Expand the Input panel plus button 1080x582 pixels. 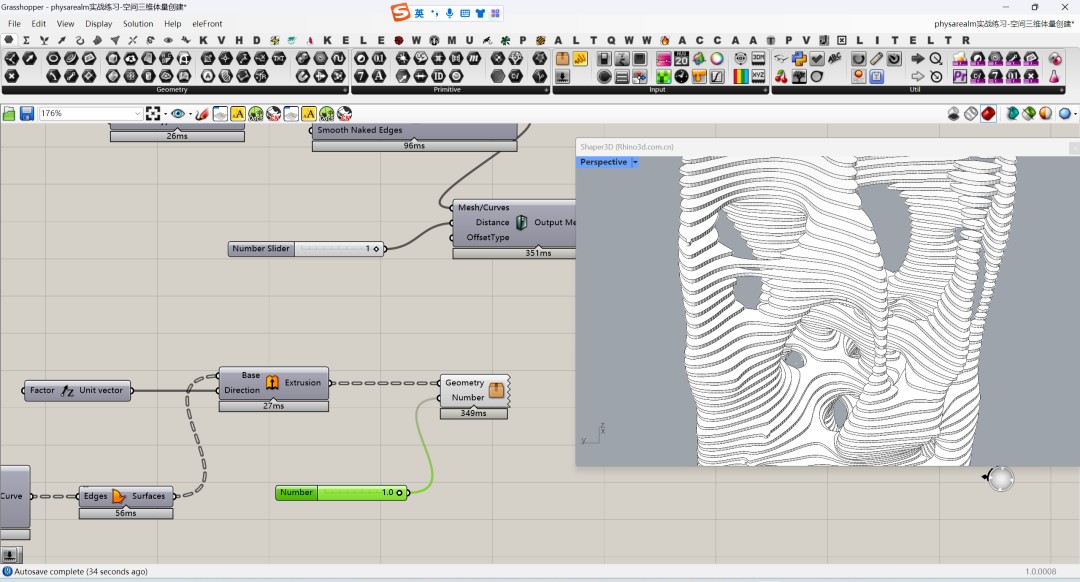(x=765, y=90)
